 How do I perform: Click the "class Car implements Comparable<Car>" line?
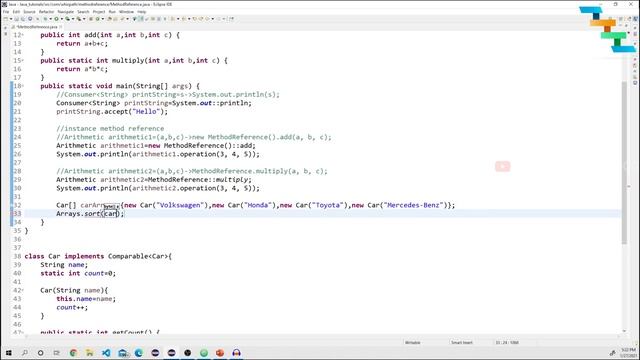pyautogui.click(x=98, y=256)
